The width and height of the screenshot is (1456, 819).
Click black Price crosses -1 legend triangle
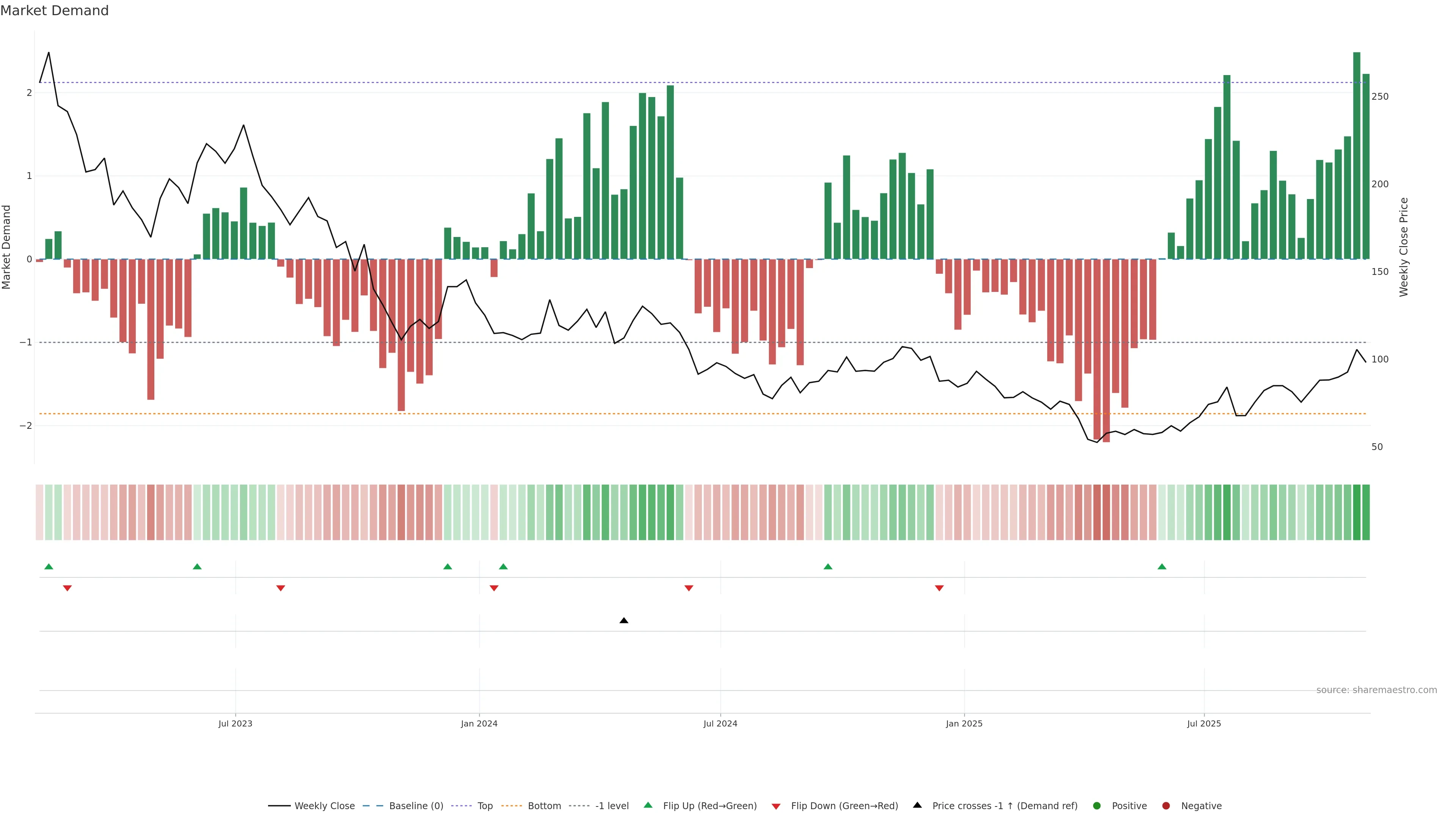coord(917,805)
